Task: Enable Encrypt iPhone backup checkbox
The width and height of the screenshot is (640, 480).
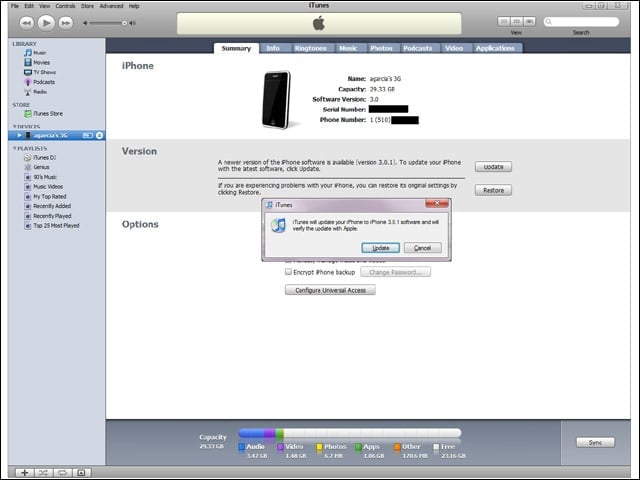Action: tap(288, 272)
